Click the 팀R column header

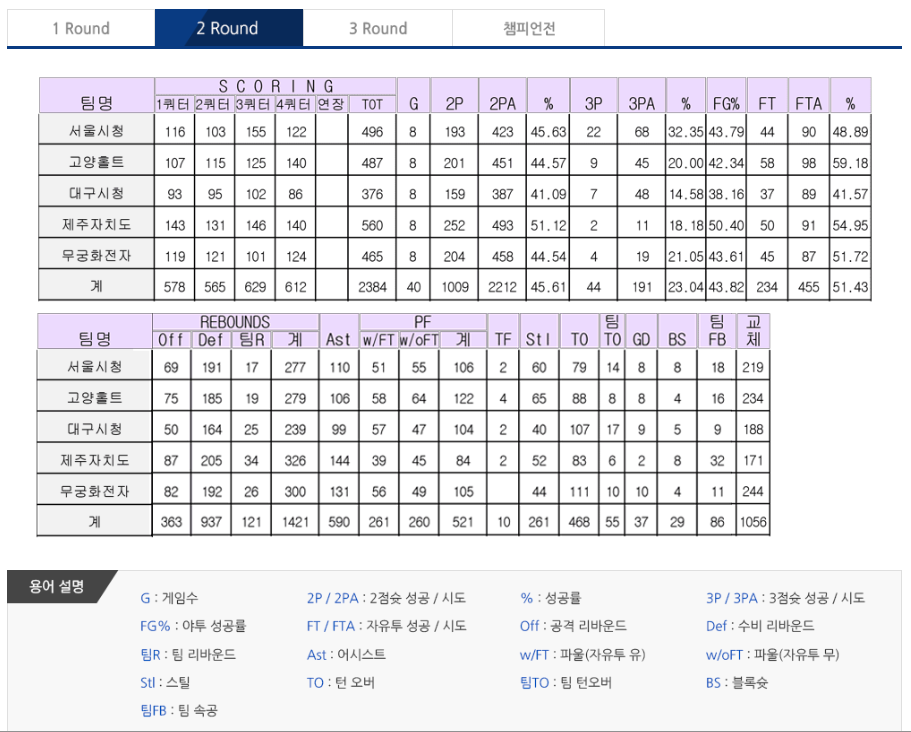(251, 340)
